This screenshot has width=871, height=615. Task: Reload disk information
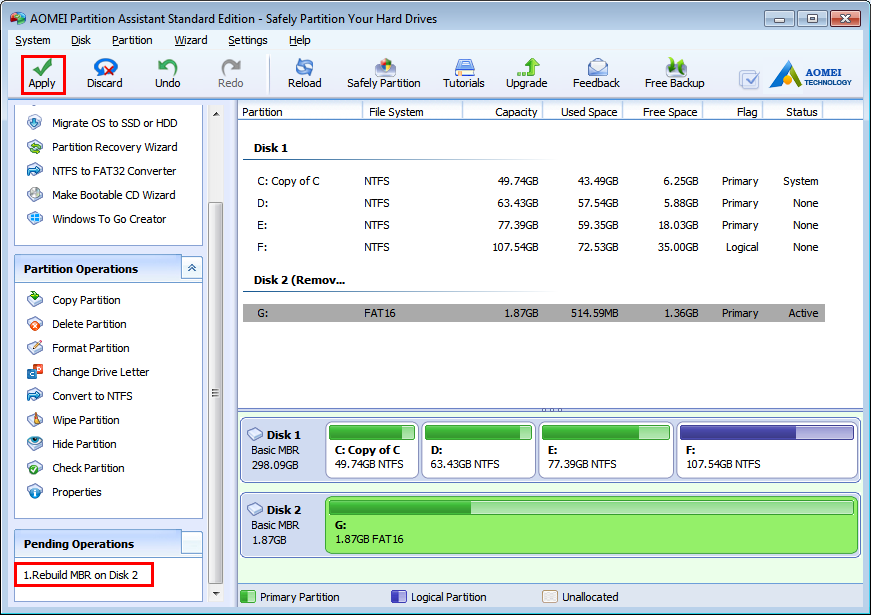304,74
